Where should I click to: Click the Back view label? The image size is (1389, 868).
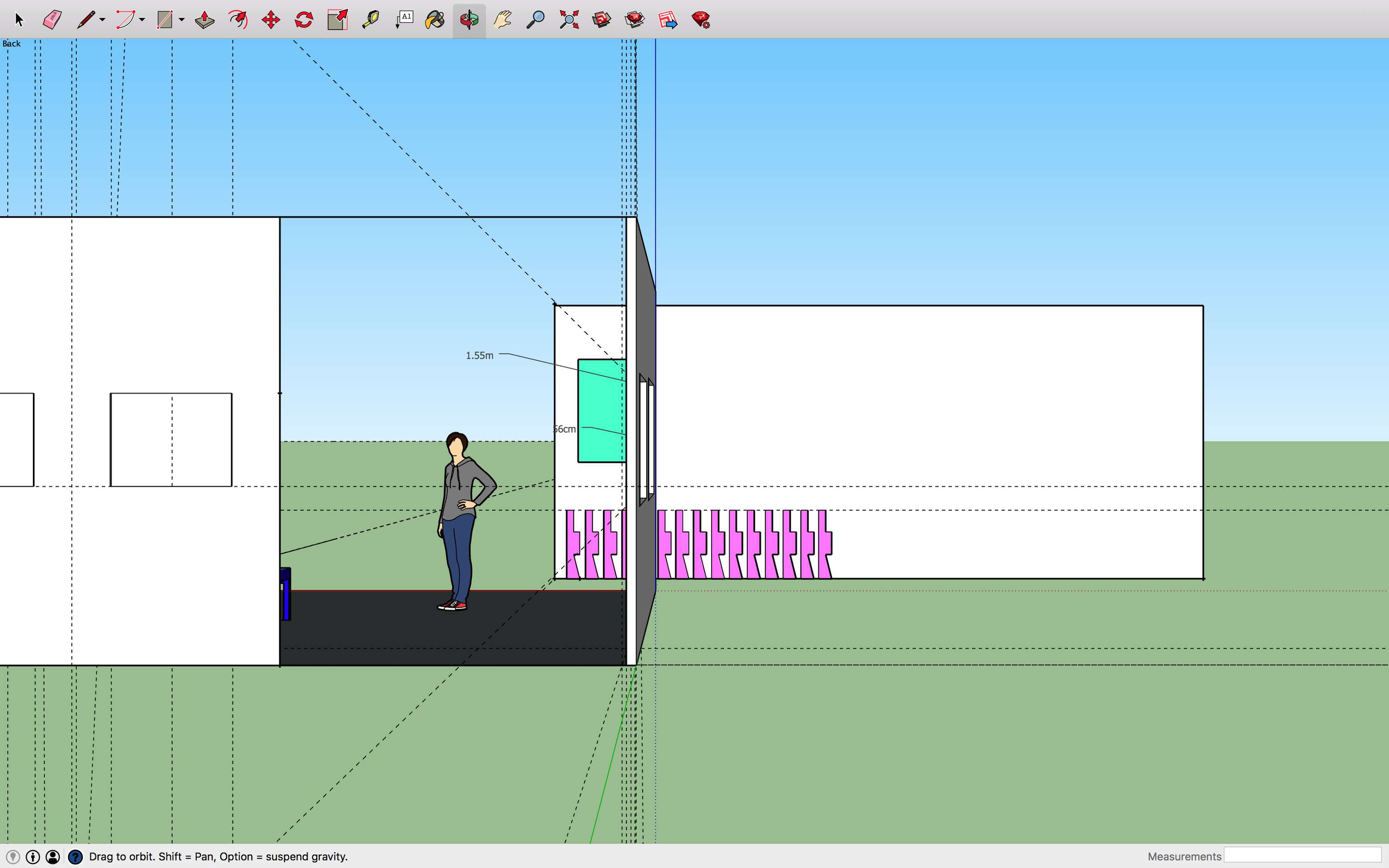coord(12,44)
